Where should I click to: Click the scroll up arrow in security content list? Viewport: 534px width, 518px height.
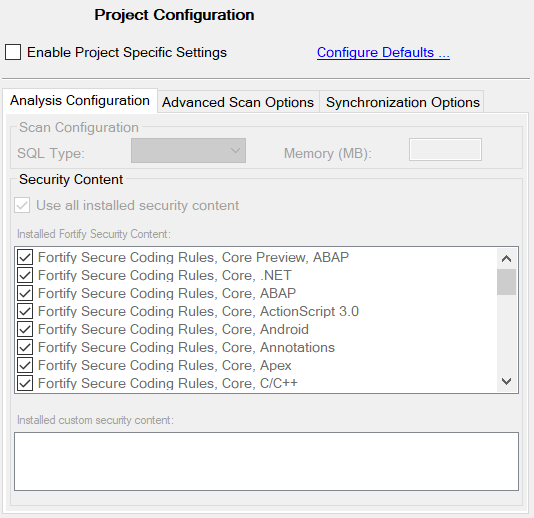506,259
